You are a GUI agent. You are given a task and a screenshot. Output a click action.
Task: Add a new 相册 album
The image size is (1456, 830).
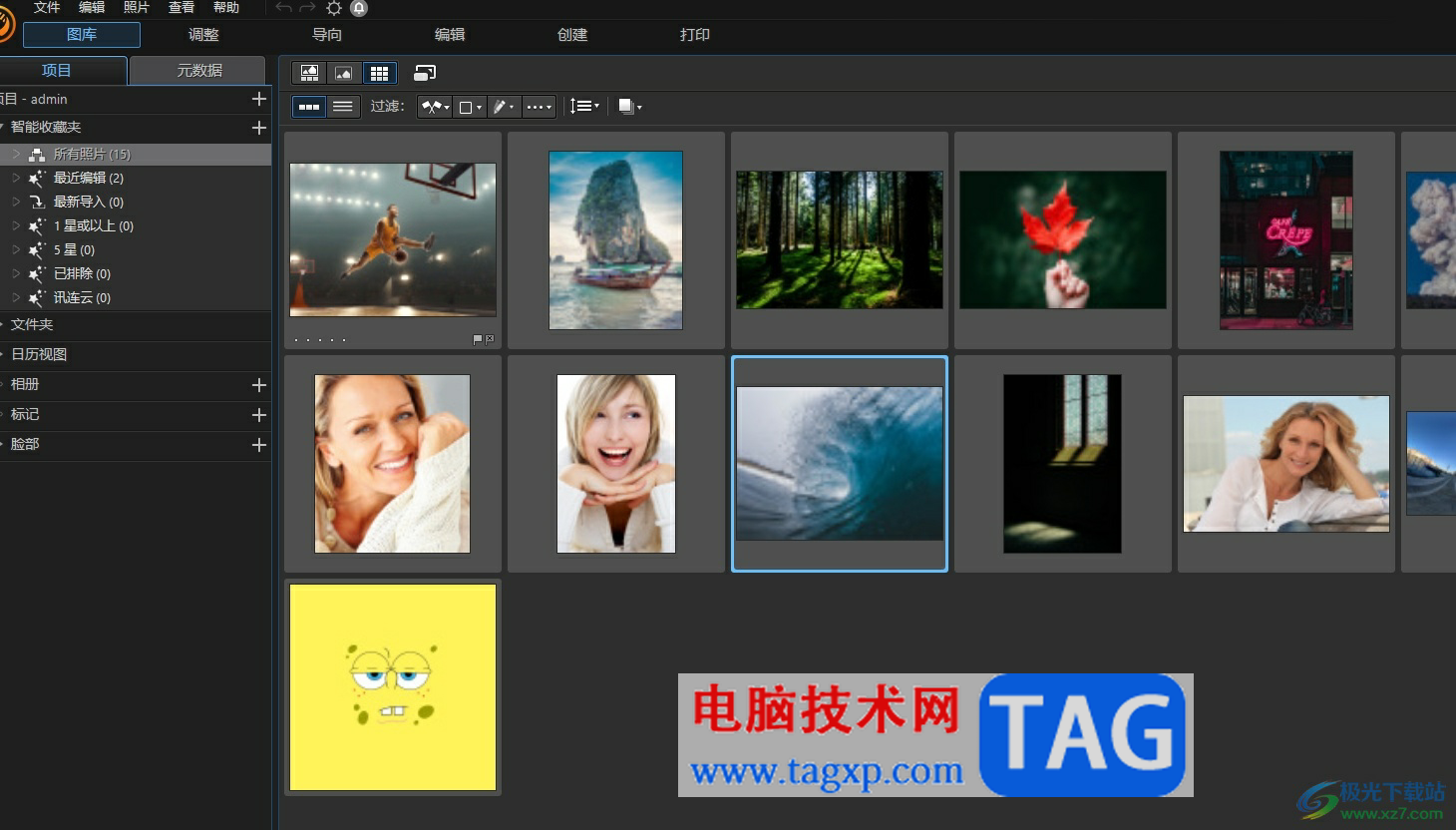click(259, 385)
